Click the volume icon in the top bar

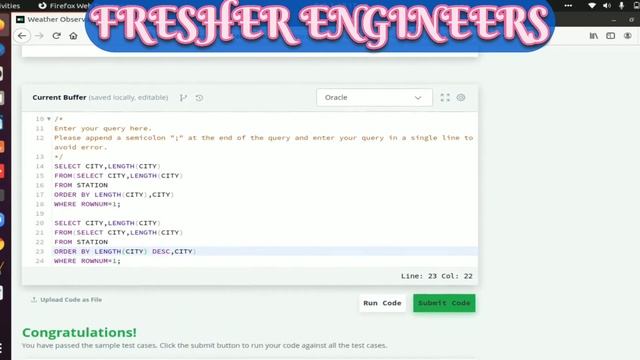[x=607, y=5]
